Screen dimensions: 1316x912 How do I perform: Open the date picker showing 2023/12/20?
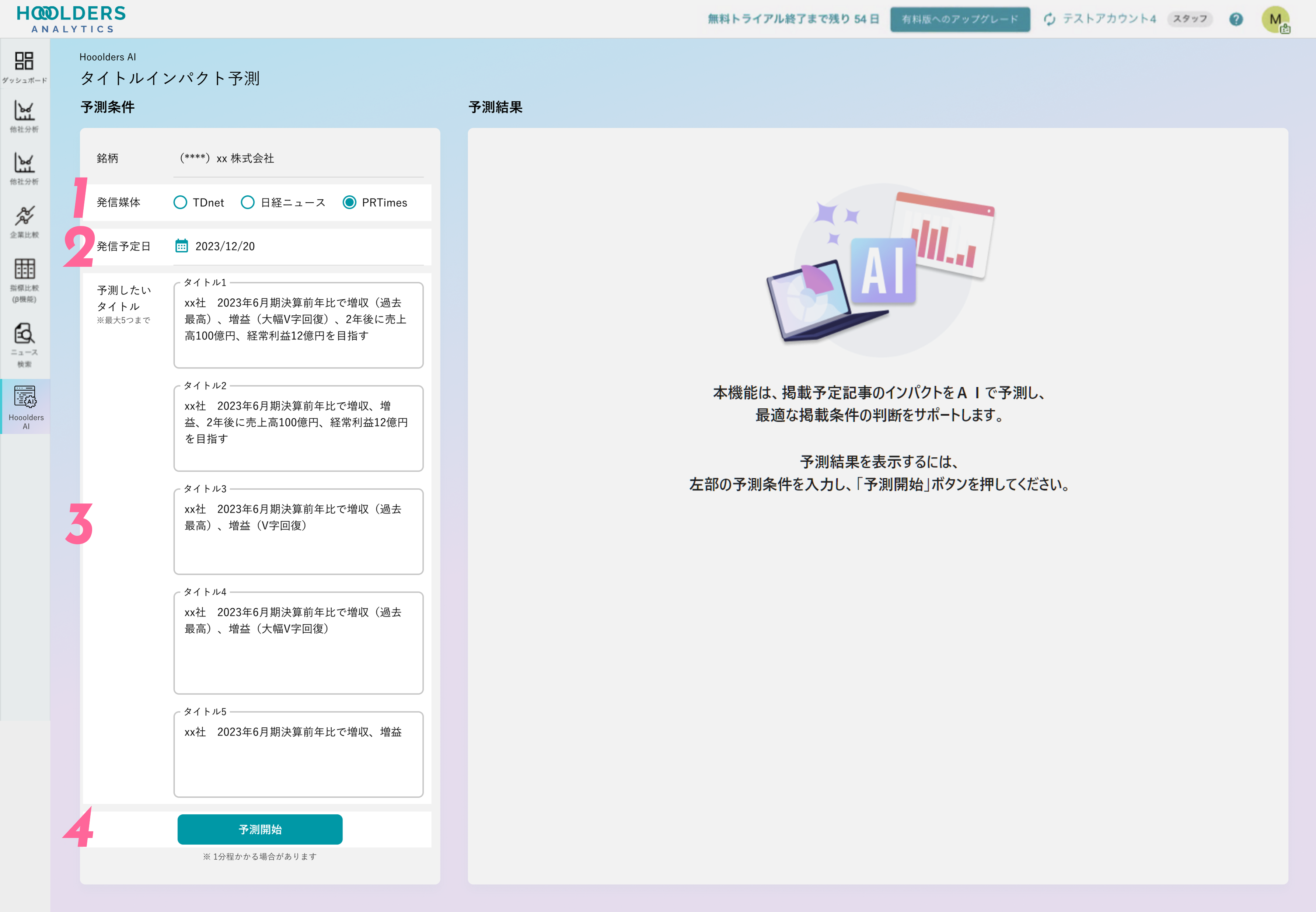coord(225,246)
